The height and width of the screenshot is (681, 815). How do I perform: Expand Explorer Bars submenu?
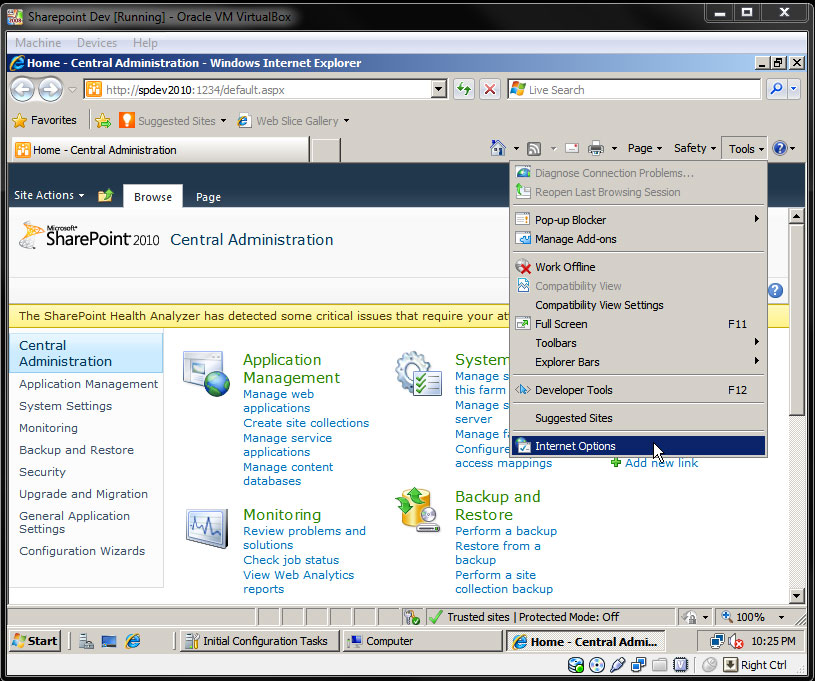tap(638, 362)
